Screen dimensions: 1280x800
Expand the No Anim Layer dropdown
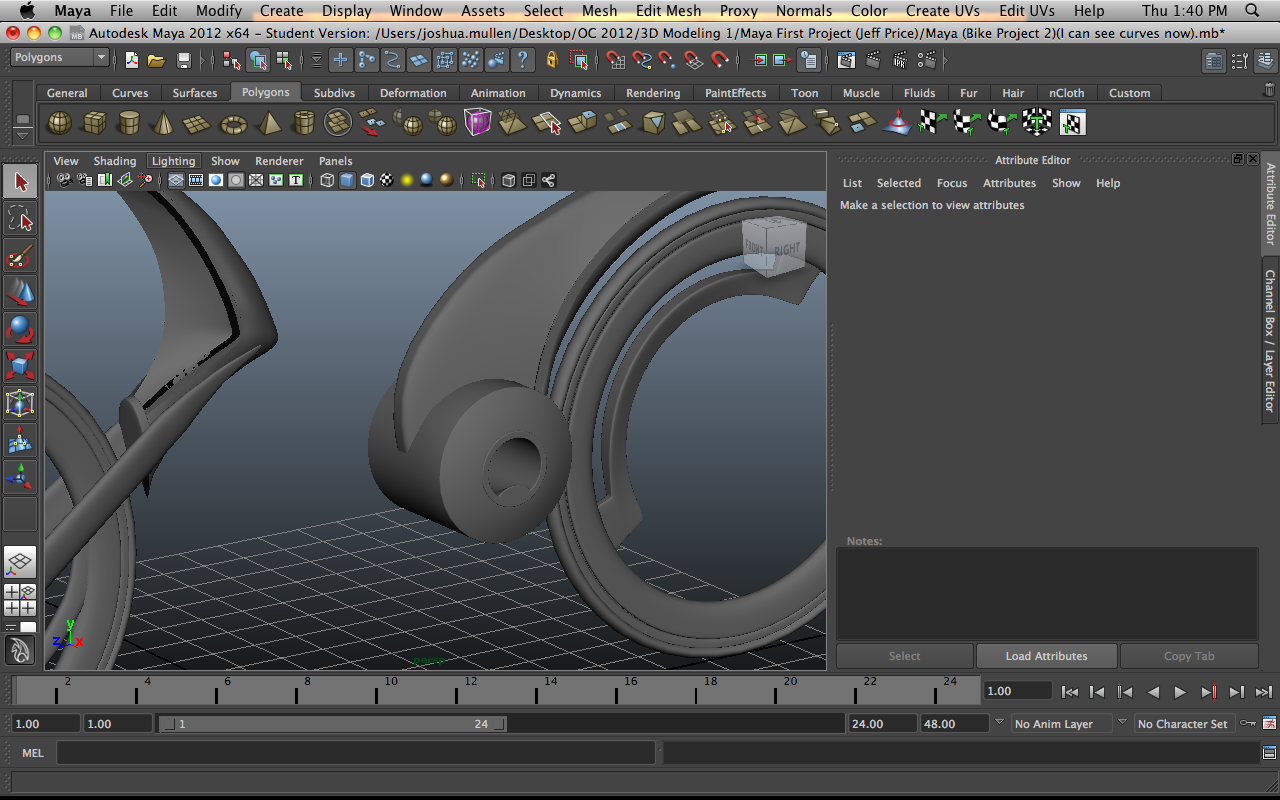1060,723
